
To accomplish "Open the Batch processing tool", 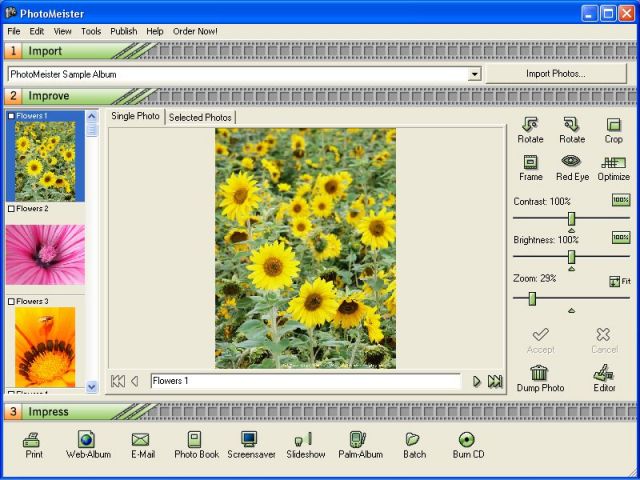I will click(414, 445).
